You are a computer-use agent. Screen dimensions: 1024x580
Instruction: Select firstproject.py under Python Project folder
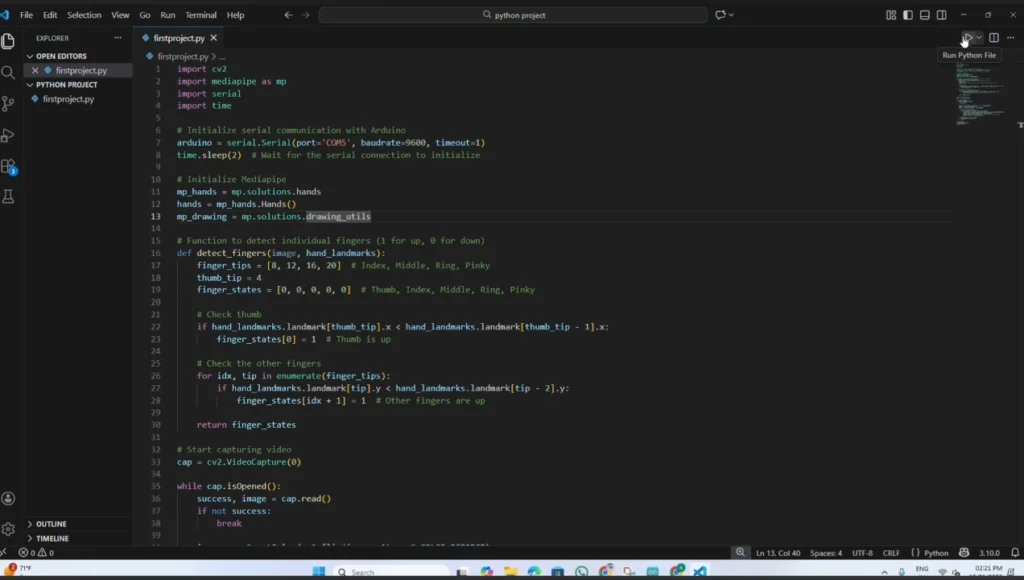click(x=68, y=99)
